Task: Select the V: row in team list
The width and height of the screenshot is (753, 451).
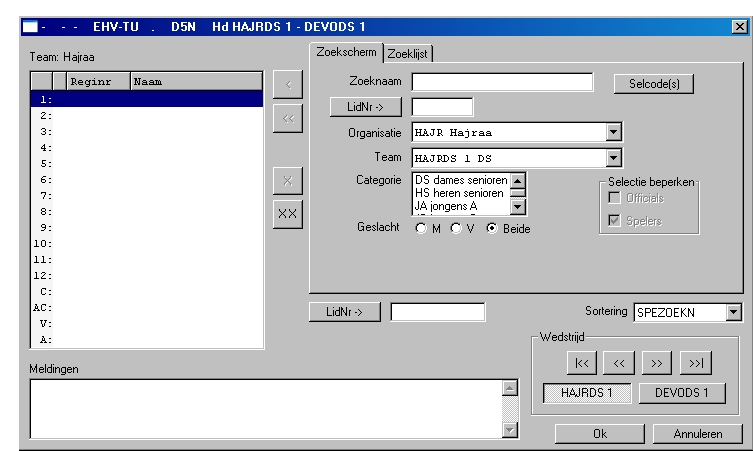Action: click(x=147, y=324)
